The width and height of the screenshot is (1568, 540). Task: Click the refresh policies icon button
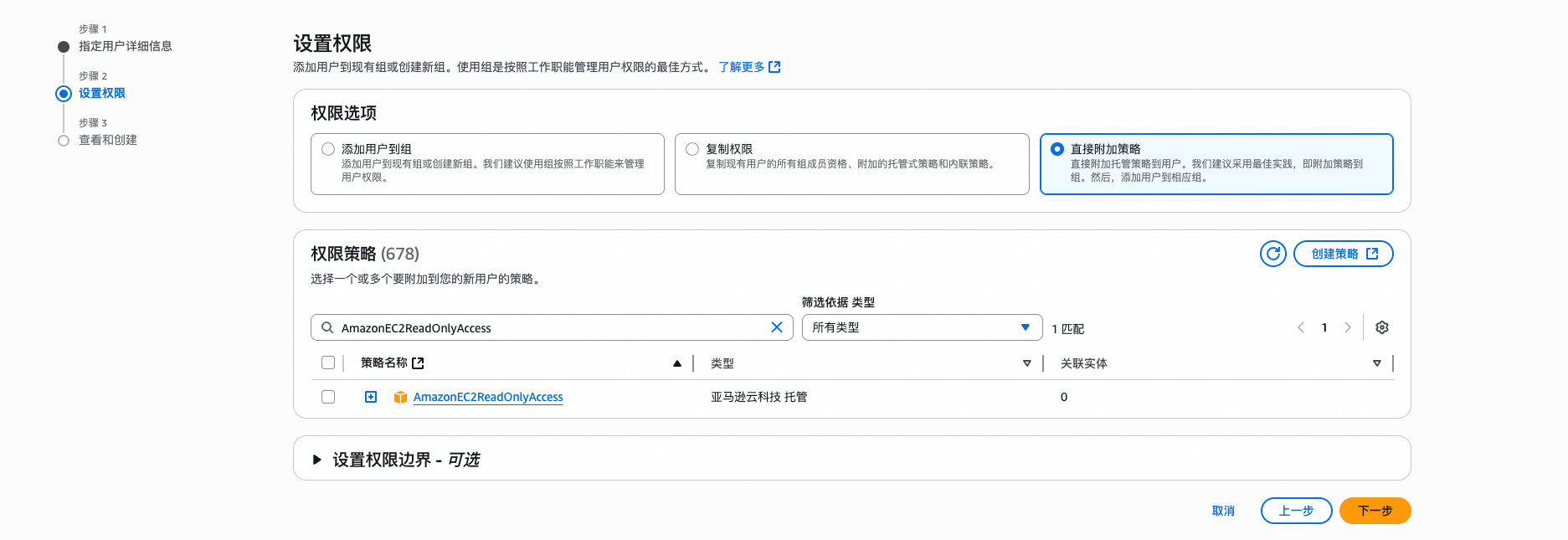pyautogui.click(x=1272, y=254)
